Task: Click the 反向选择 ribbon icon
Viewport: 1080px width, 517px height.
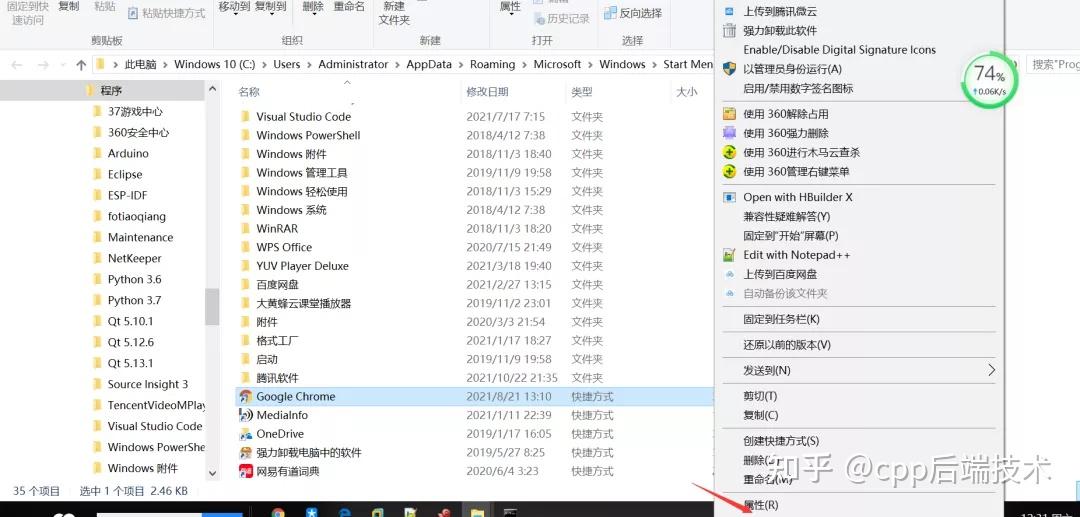Action: click(610, 12)
